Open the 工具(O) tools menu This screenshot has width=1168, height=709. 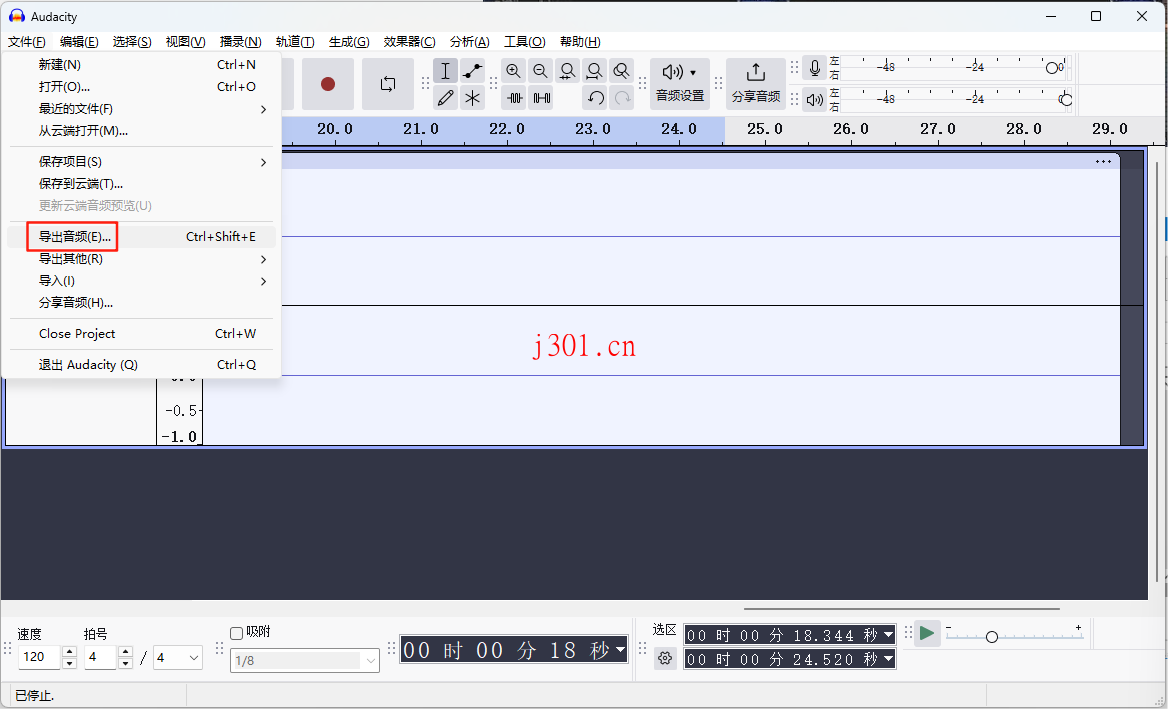pyautogui.click(x=524, y=42)
